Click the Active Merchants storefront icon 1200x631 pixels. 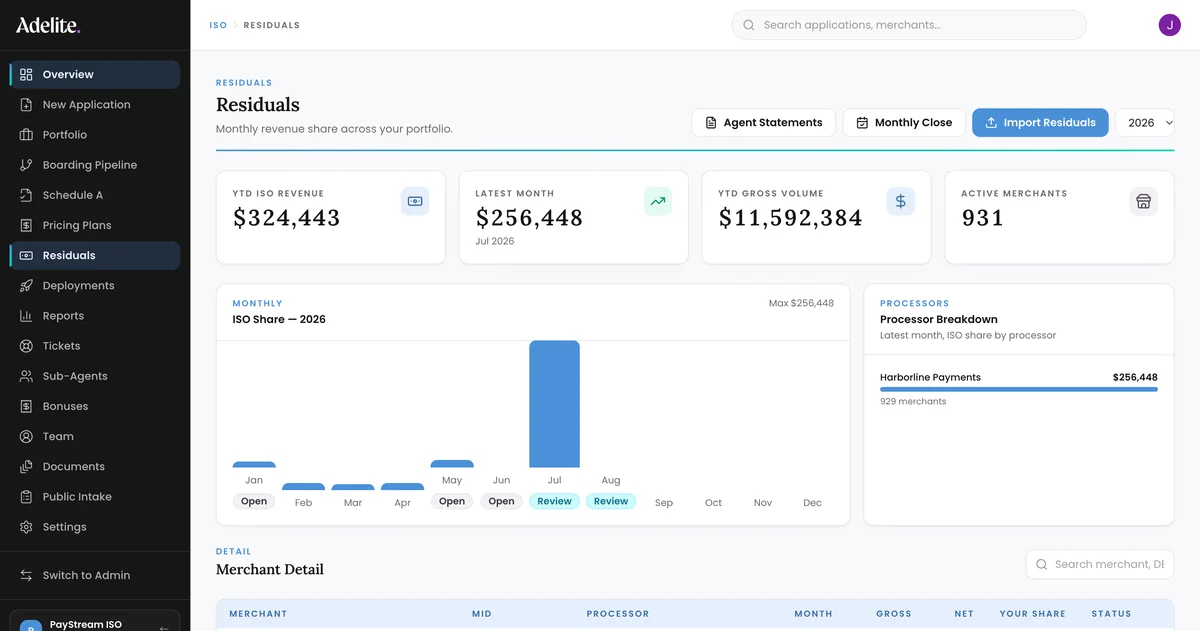point(1143,201)
